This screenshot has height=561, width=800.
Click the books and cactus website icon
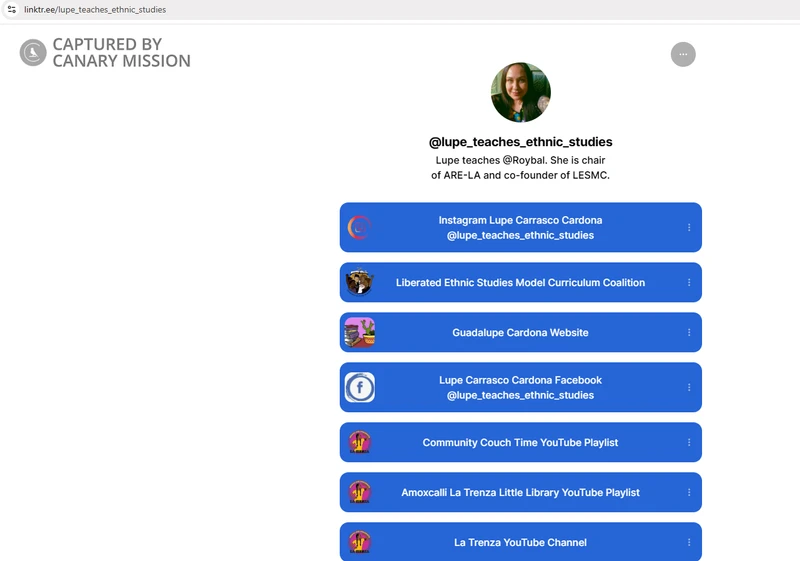(x=360, y=333)
